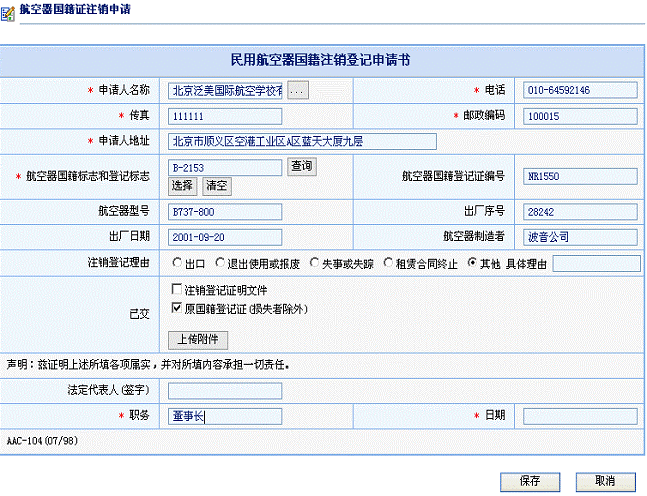
Task: Select the 其他 radio option
Action: tap(472, 263)
